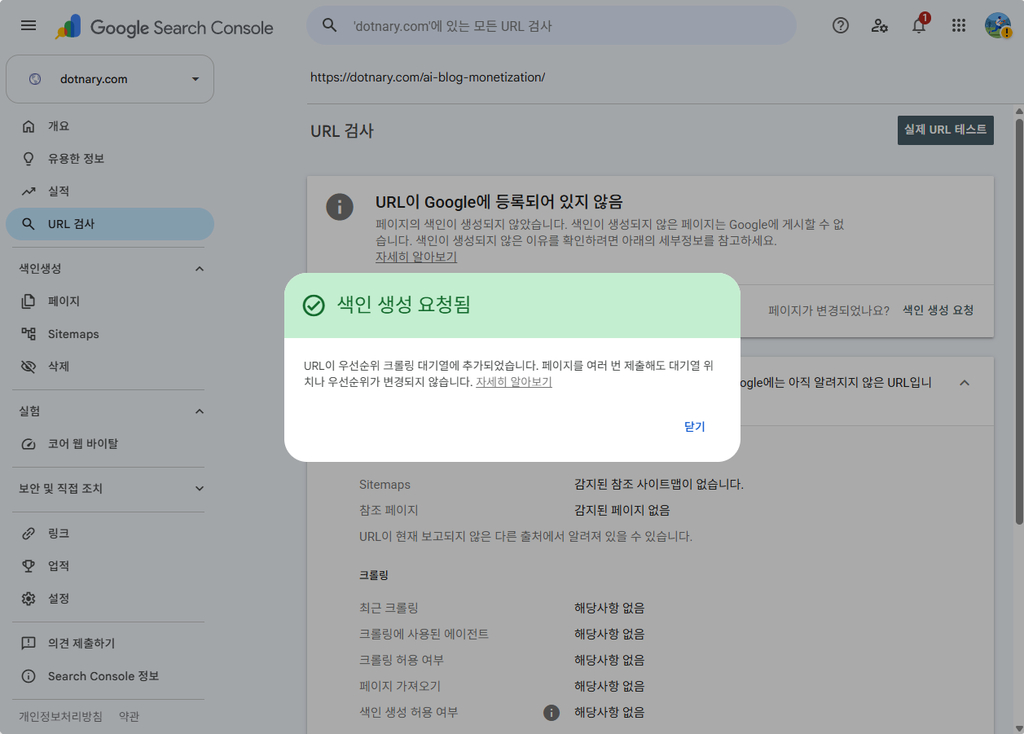Click the 감지된 참조 사이트맵이 없습니다 value
Image resolution: width=1024 pixels, height=734 pixels.
pyautogui.click(x=658, y=485)
